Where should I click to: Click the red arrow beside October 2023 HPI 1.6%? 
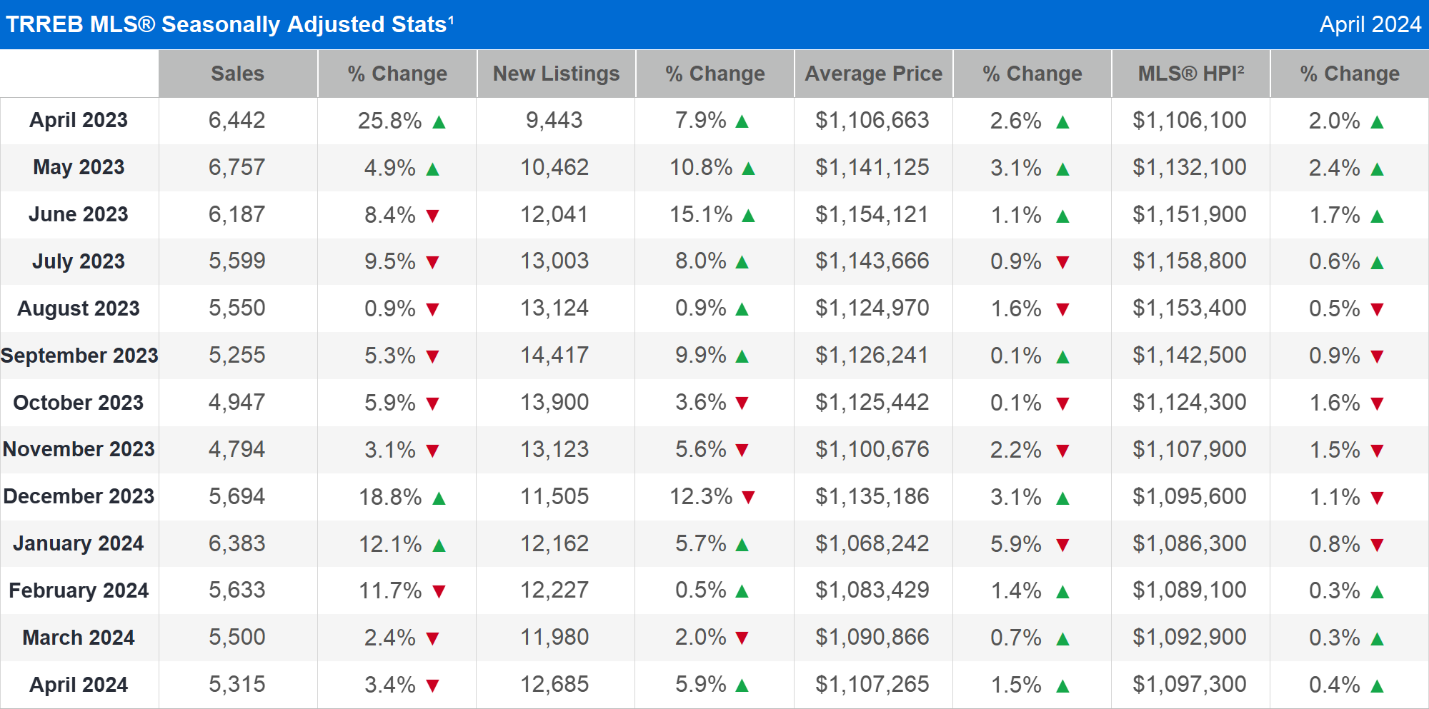coord(1377,404)
